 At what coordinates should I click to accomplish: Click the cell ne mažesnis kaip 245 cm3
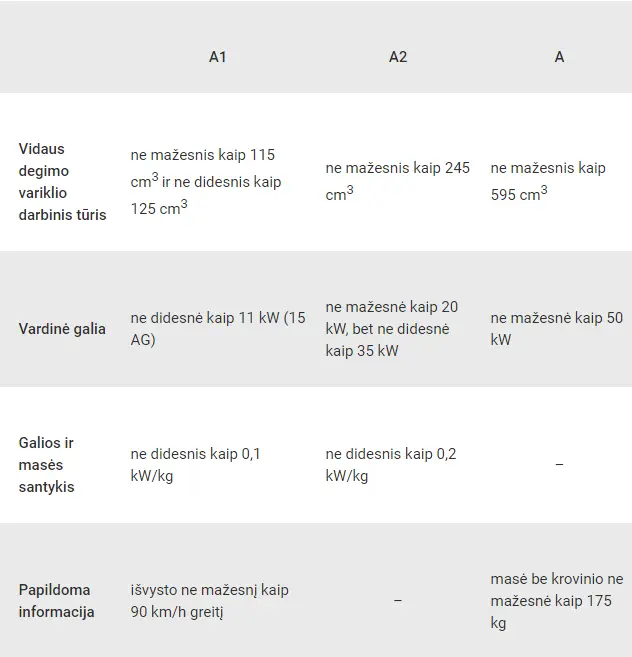pyautogui.click(x=397, y=181)
